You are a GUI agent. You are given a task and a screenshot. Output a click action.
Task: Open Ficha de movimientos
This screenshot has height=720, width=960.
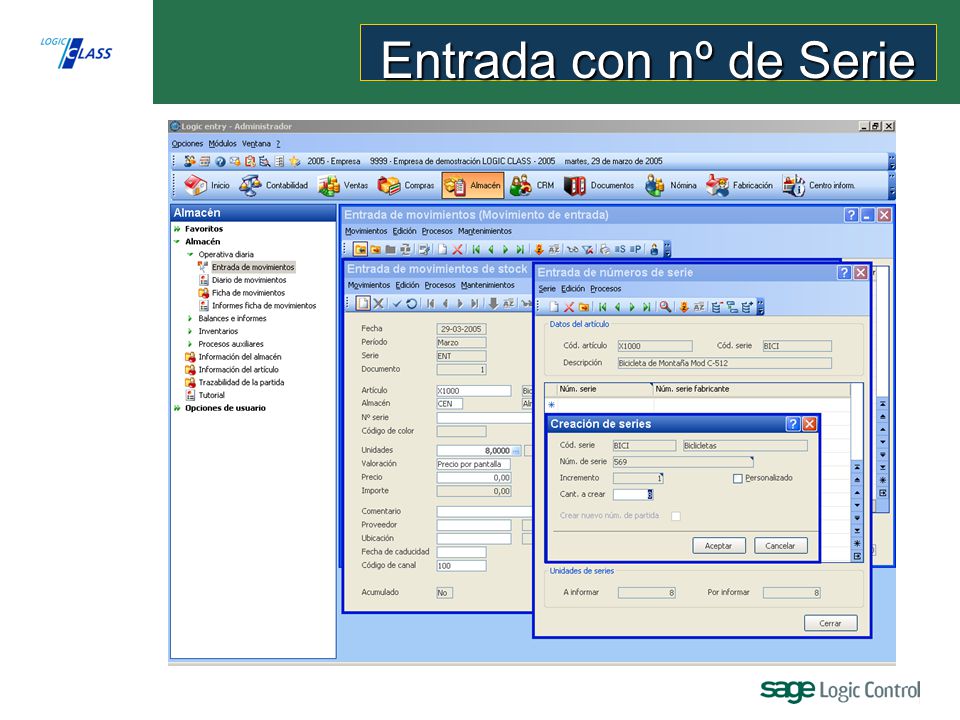pyautogui.click(x=248, y=293)
